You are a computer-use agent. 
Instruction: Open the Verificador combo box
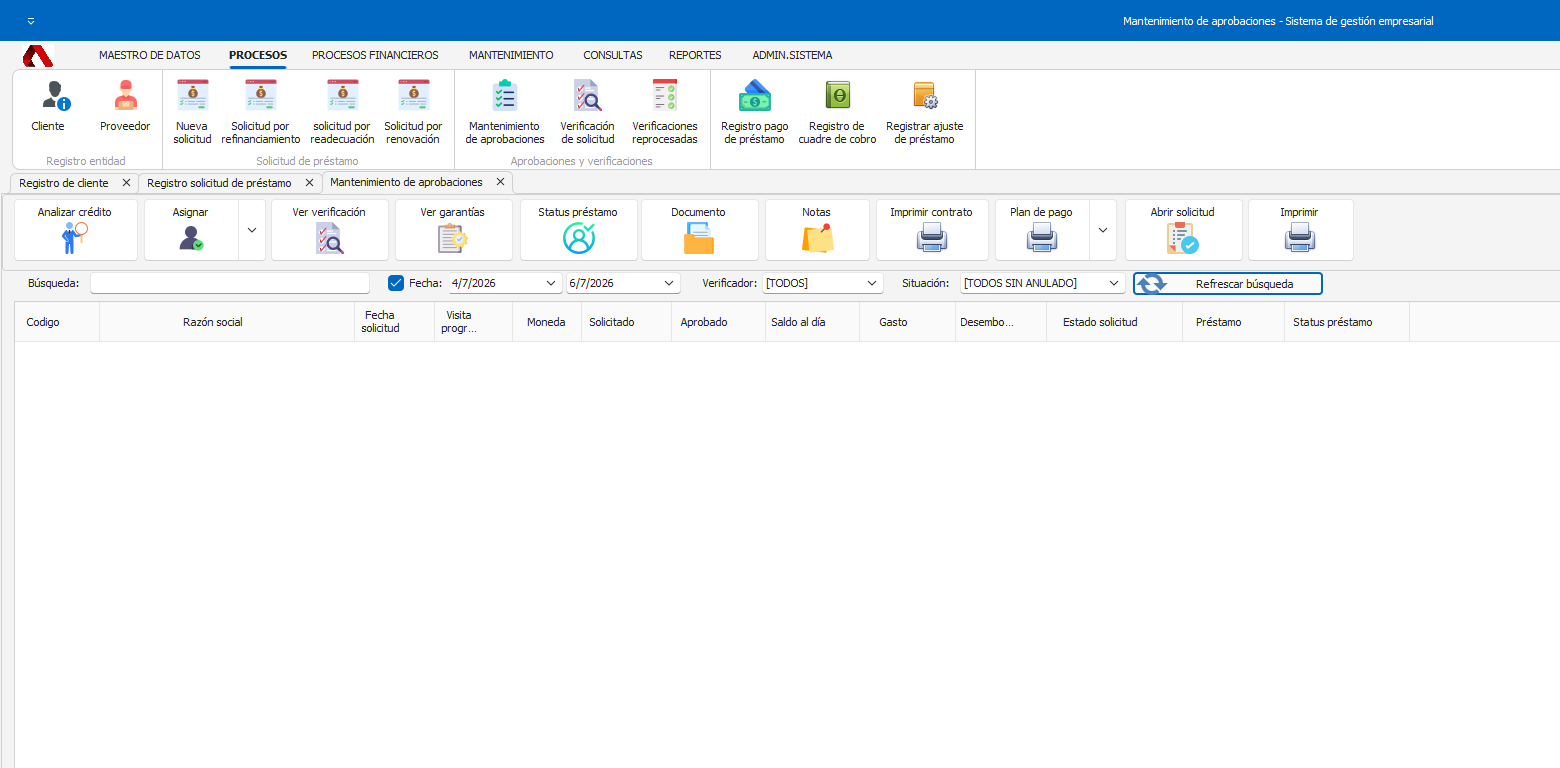point(823,283)
